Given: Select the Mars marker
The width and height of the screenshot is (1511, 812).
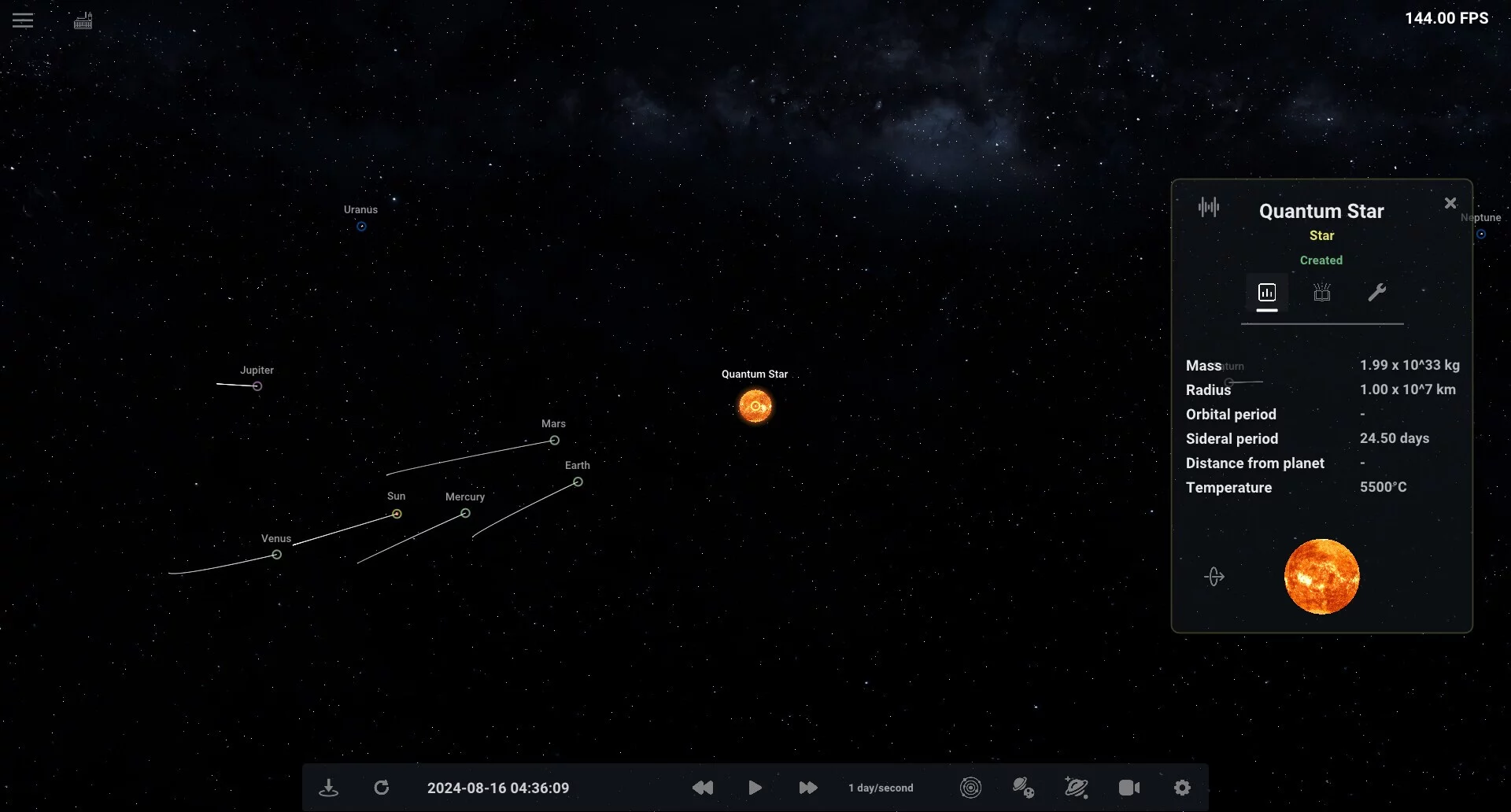Looking at the screenshot, I should pyautogui.click(x=555, y=441).
